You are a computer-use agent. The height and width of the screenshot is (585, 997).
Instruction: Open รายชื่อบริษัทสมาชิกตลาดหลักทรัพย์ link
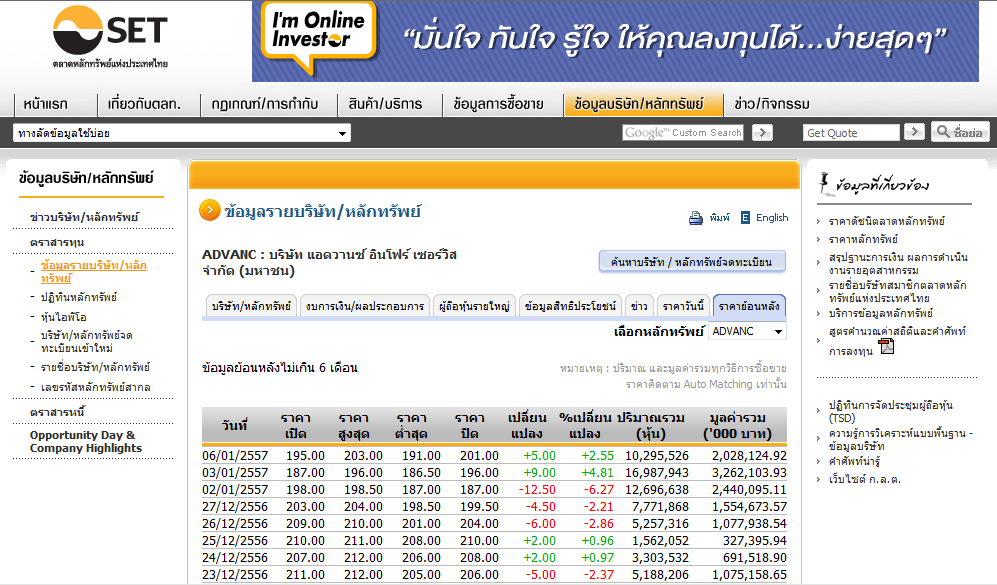coord(897,291)
